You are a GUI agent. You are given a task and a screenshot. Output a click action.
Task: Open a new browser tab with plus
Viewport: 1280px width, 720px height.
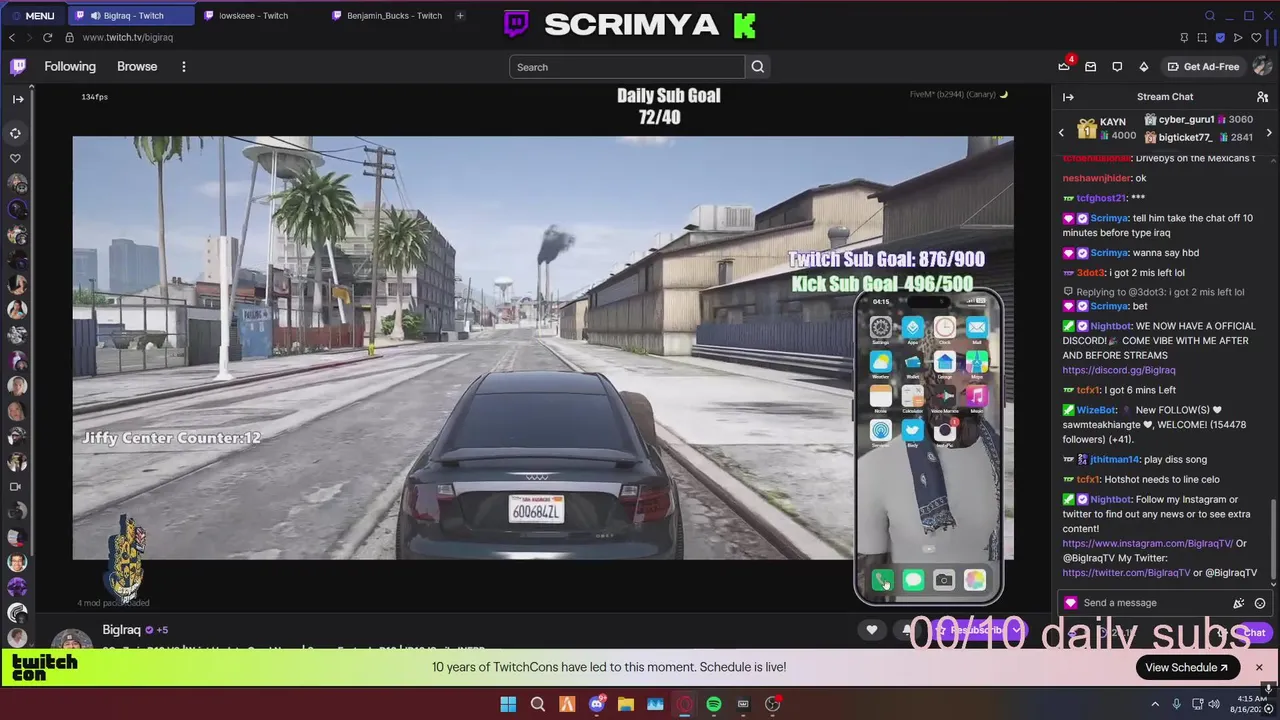pos(460,15)
